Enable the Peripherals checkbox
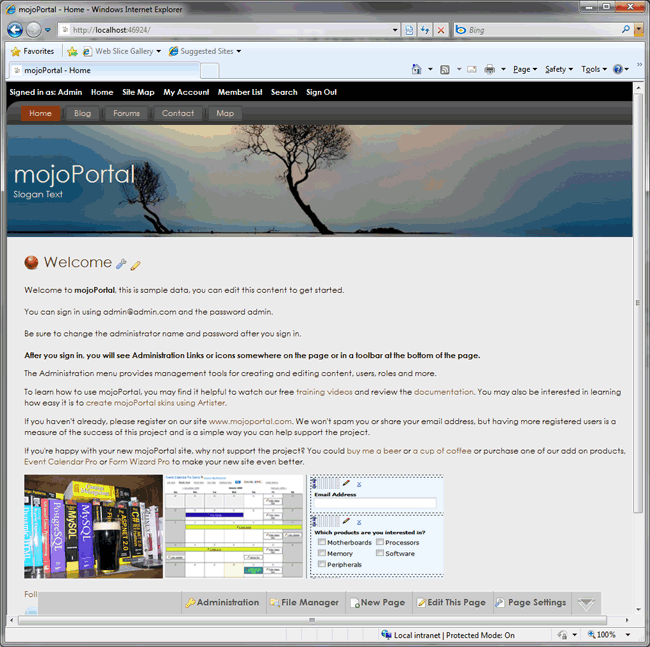This screenshot has width=650, height=647. pyautogui.click(x=321, y=564)
